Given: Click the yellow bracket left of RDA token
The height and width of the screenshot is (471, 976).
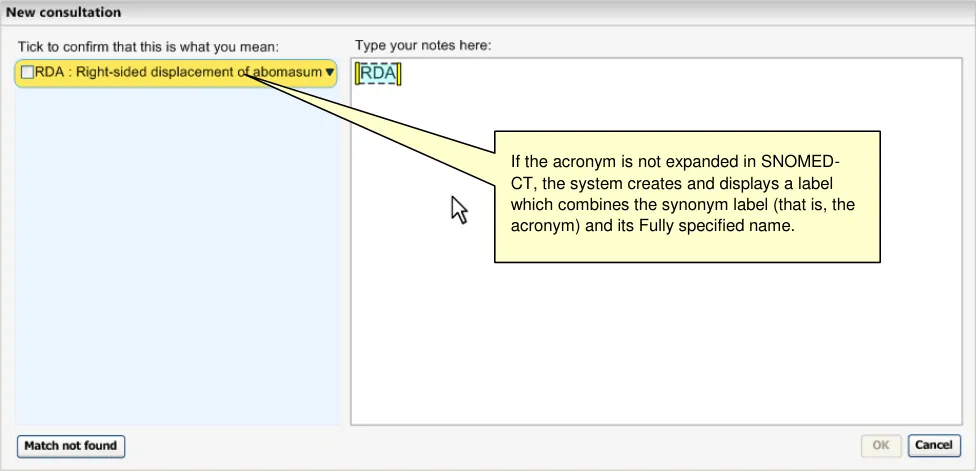Looking at the screenshot, I should (x=357, y=74).
